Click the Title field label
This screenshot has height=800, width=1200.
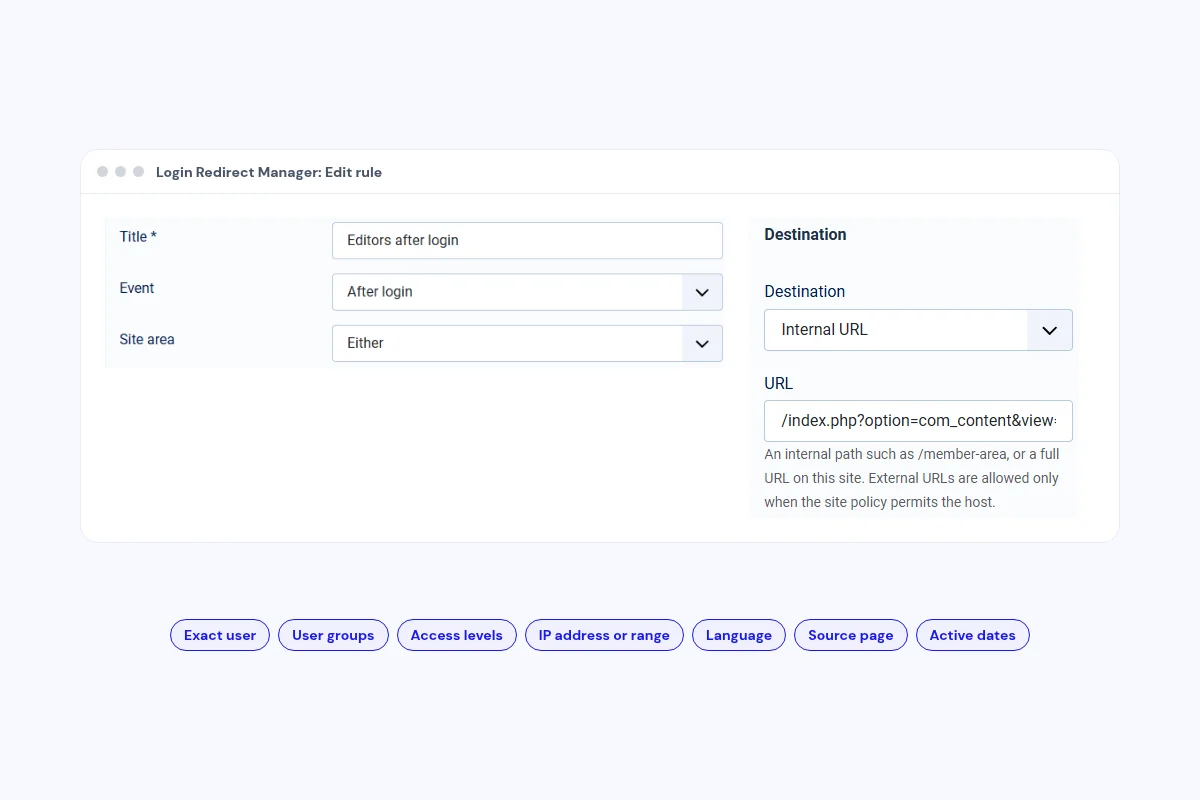[x=138, y=237]
